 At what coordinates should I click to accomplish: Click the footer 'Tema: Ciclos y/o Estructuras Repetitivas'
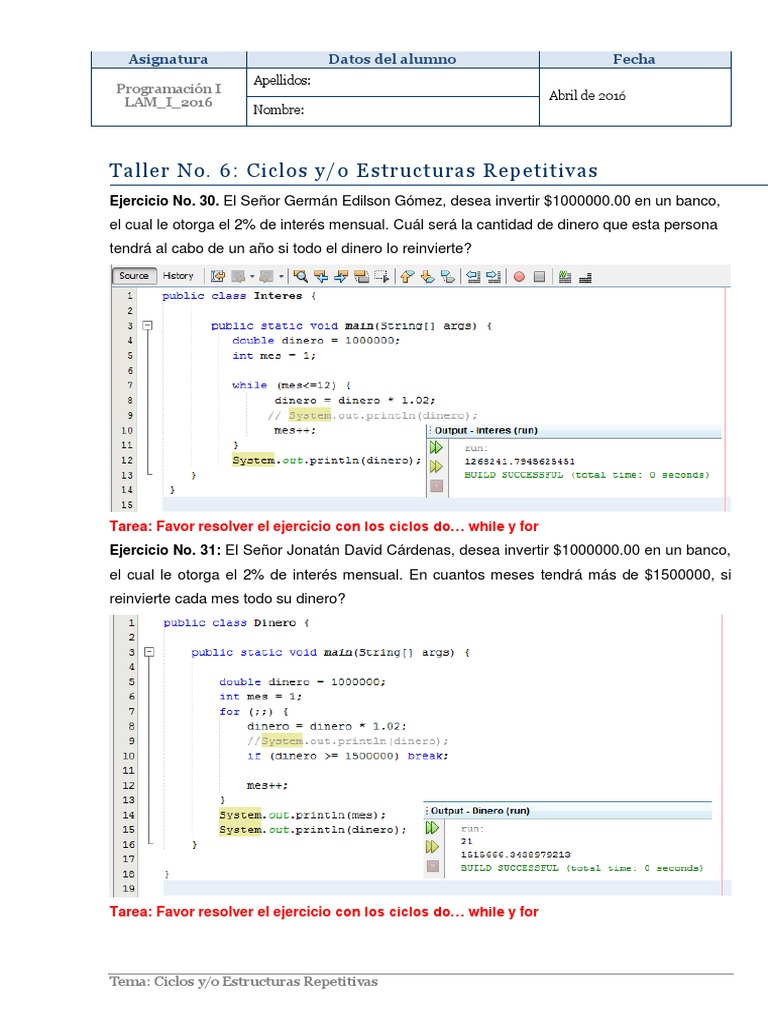[244, 982]
